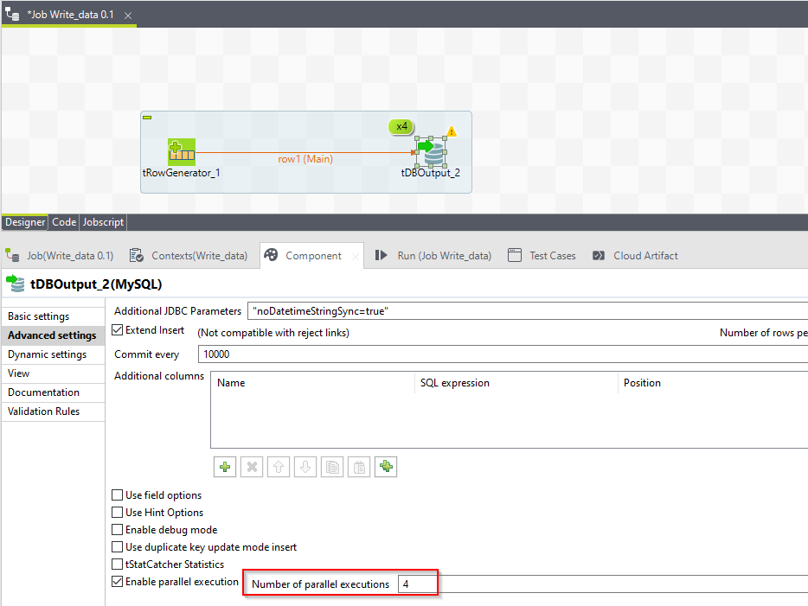Go to Dynamic settings section
The width and height of the screenshot is (808, 606).
click(x=47, y=355)
